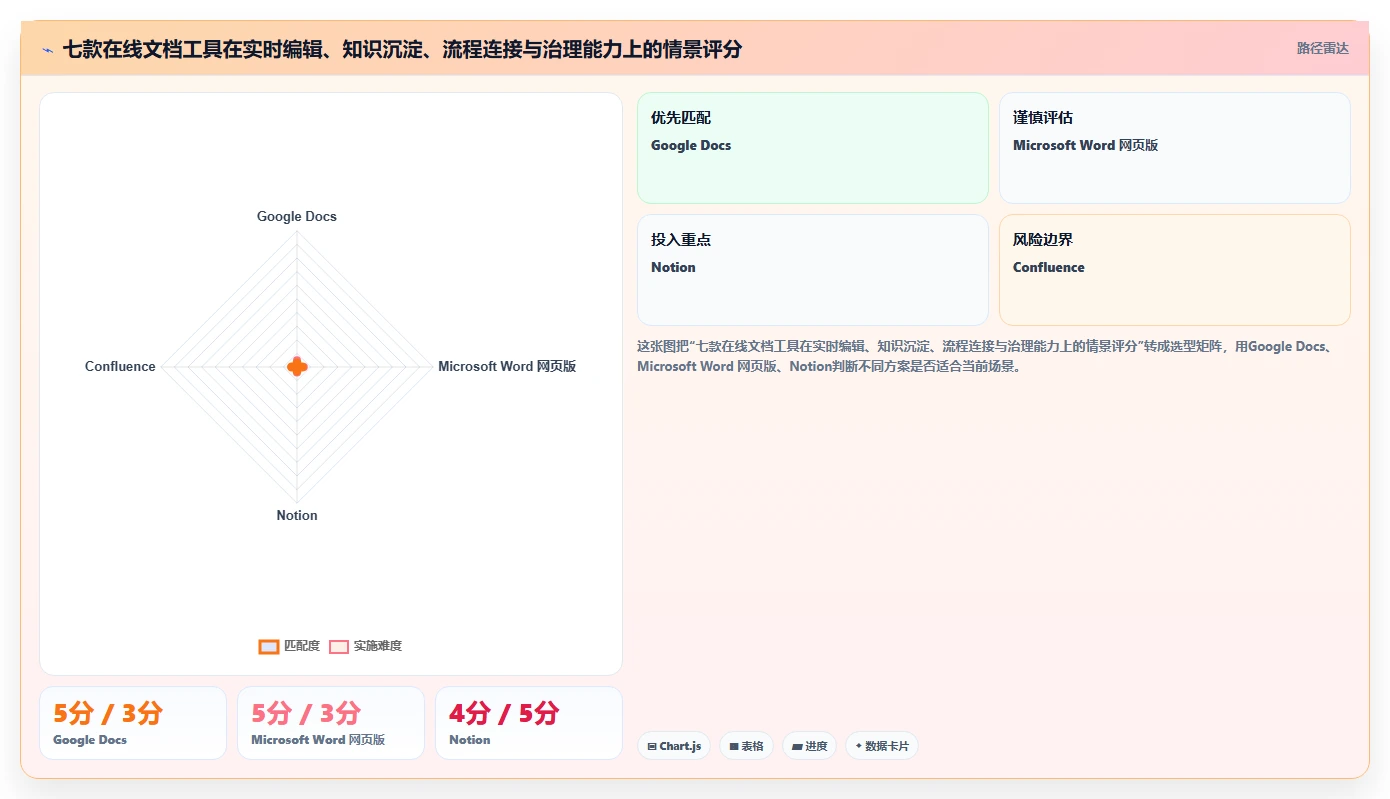Toggle the 匹配度 legend swatch
Screen dimensions: 1390x799
pyautogui.click(x=268, y=646)
